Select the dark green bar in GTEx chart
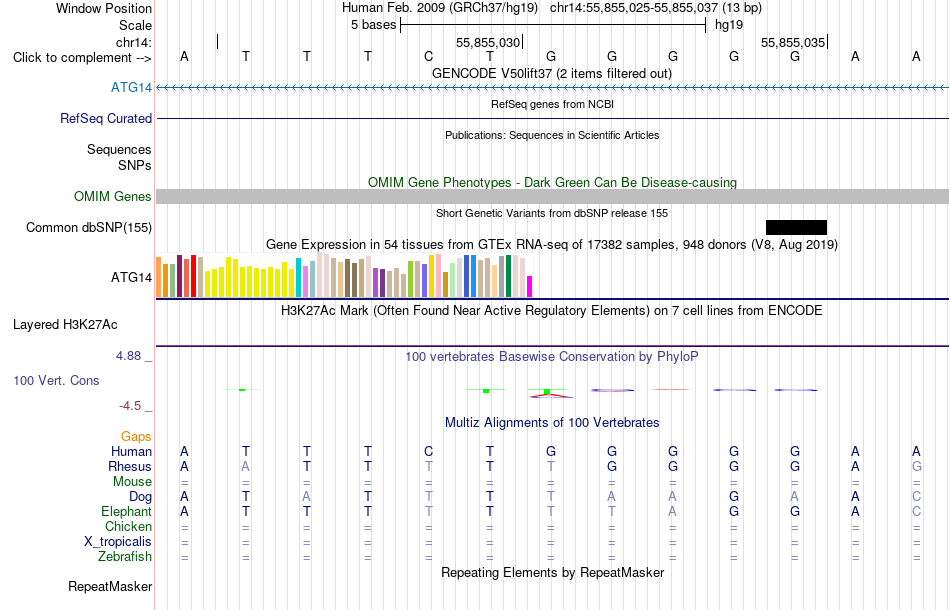 [508, 276]
